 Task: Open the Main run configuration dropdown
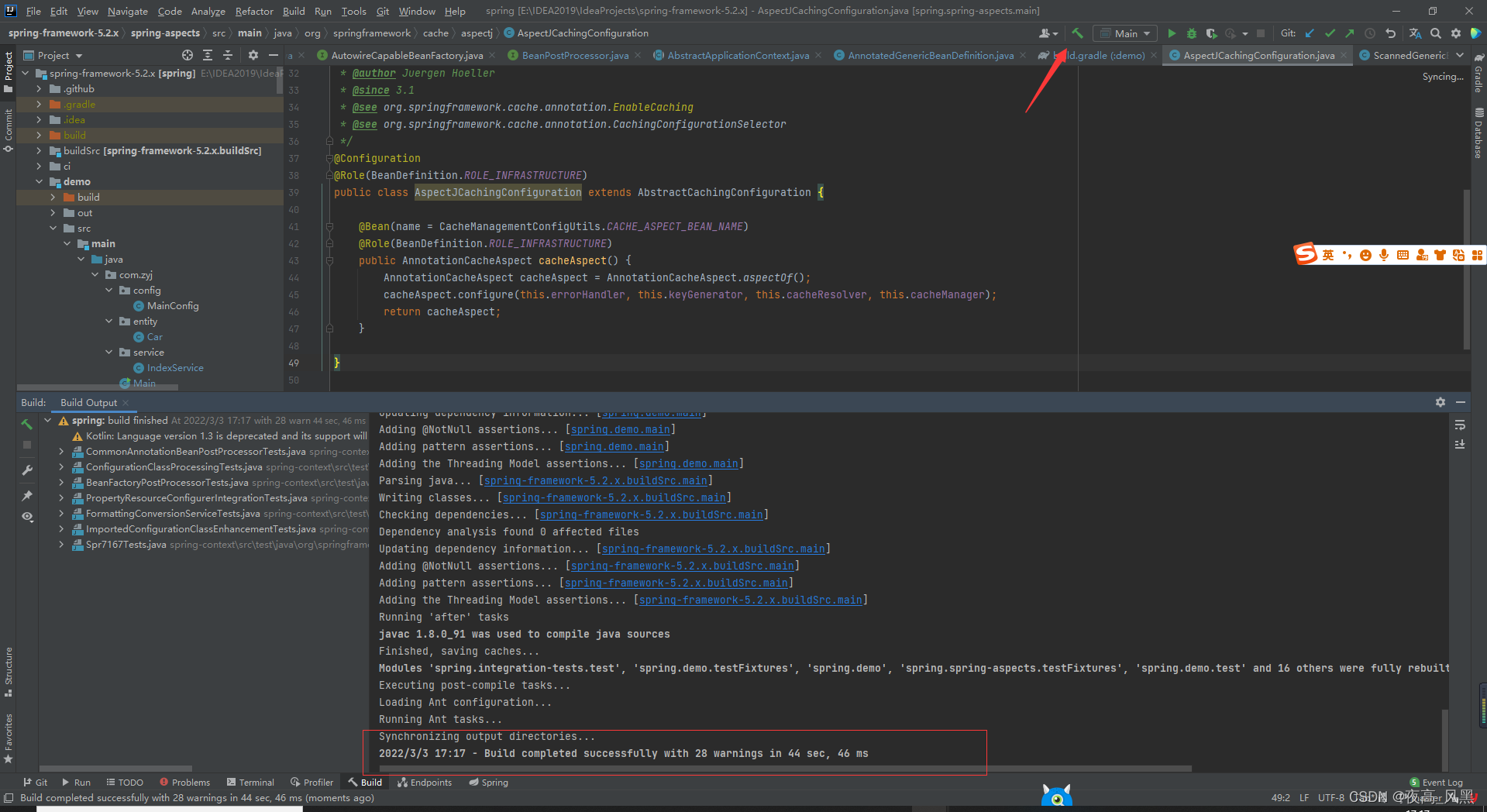click(x=1125, y=33)
